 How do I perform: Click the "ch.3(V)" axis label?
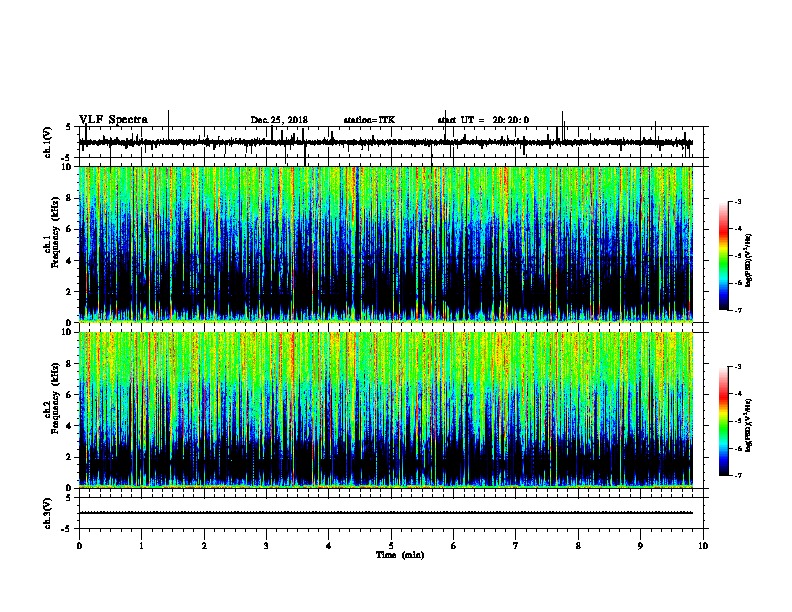point(48,513)
